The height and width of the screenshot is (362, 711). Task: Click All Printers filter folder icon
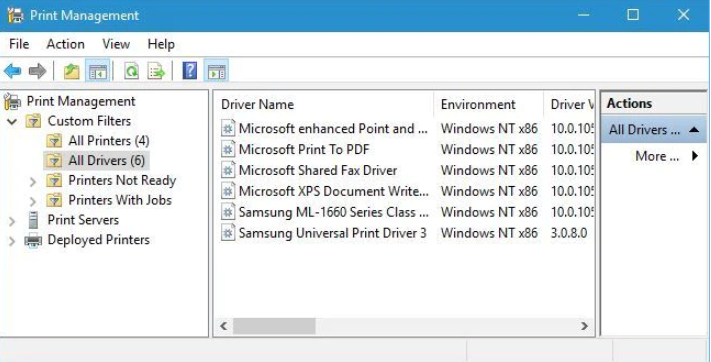click(x=54, y=141)
